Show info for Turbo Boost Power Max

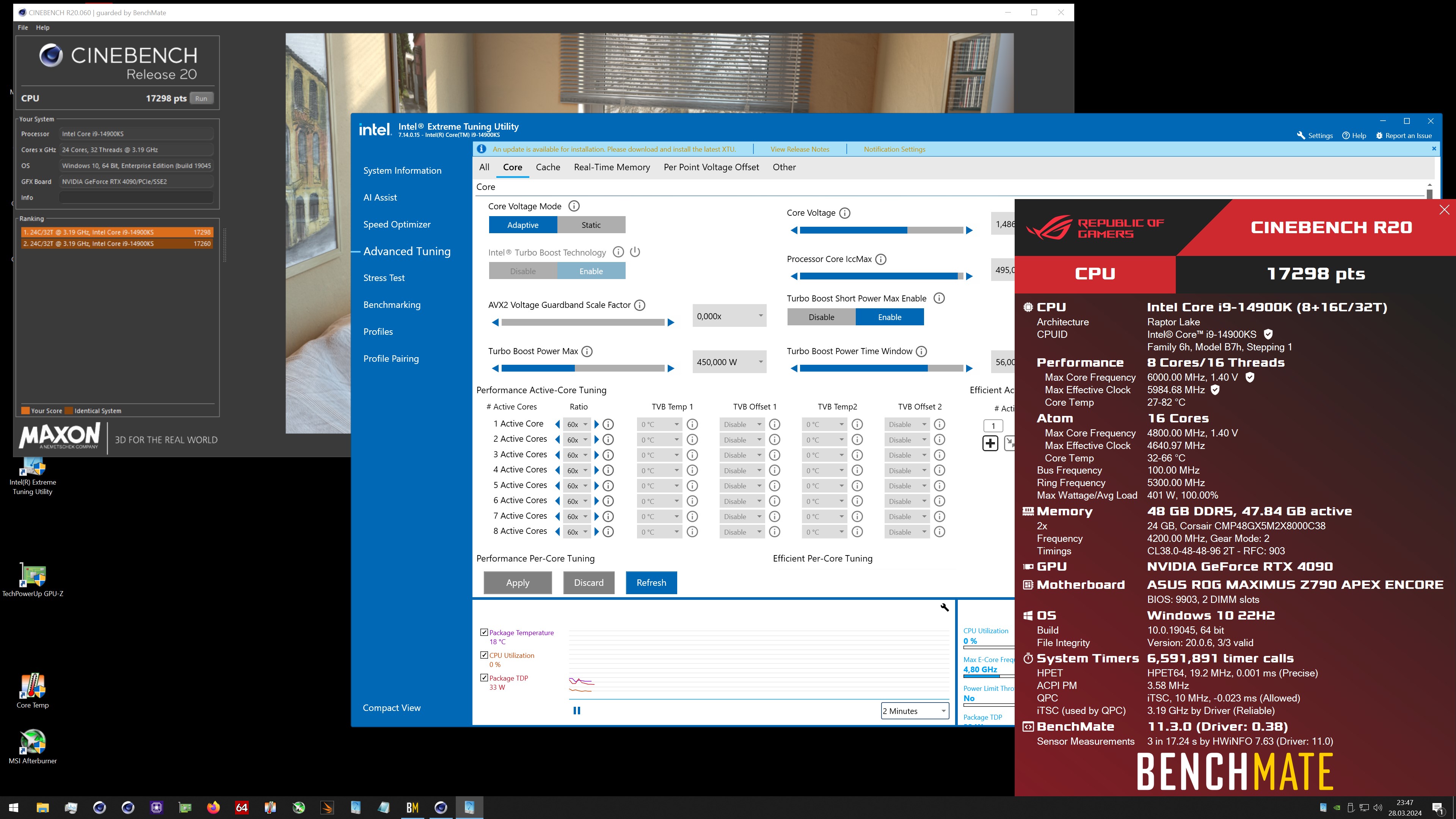[587, 351]
